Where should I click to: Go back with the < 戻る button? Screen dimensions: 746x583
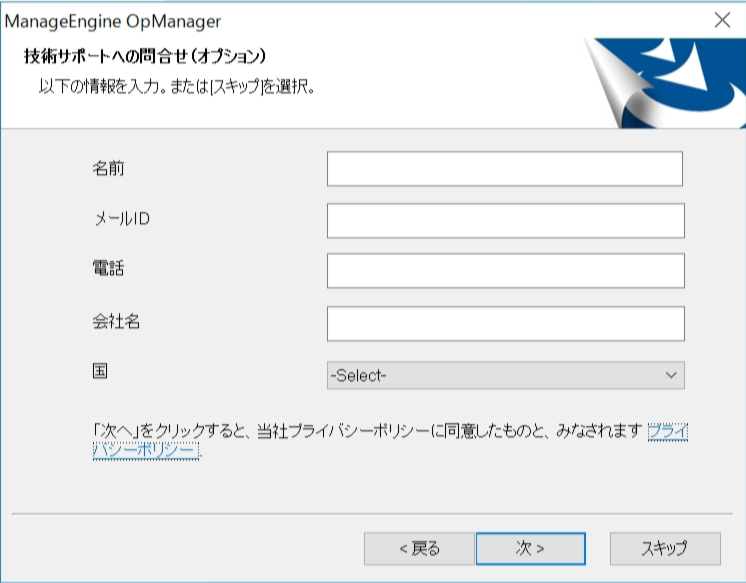[x=419, y=549]
